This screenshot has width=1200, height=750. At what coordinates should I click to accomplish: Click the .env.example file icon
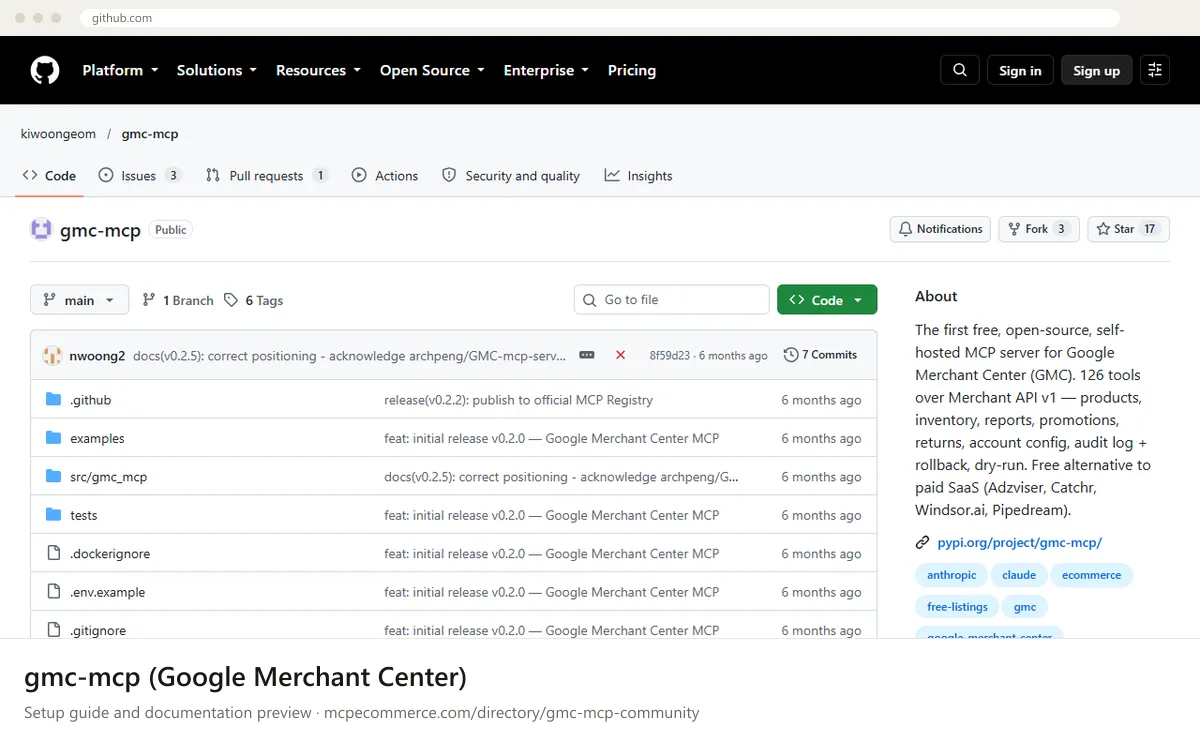tap(54, 592)
